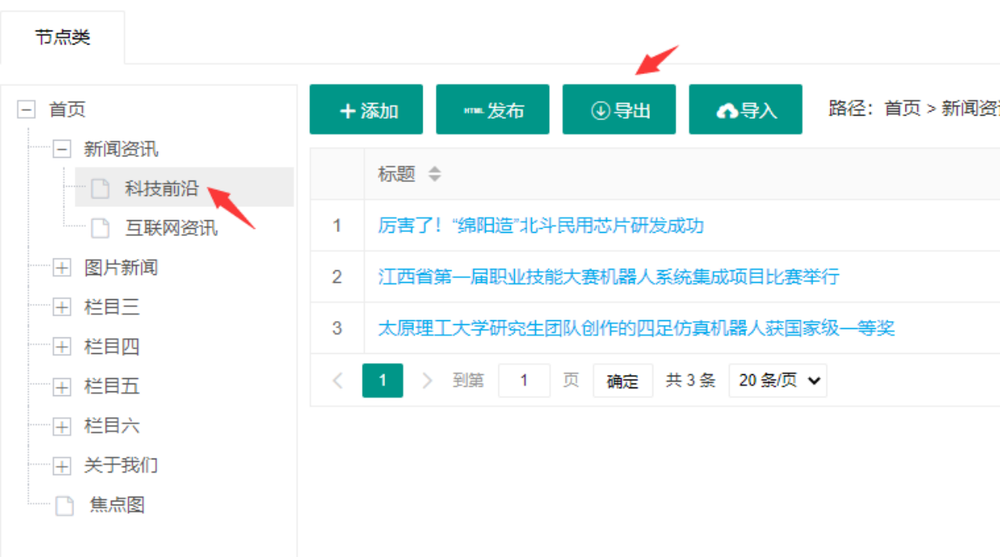Go to the next page arrow

click(x=427, y=381)
